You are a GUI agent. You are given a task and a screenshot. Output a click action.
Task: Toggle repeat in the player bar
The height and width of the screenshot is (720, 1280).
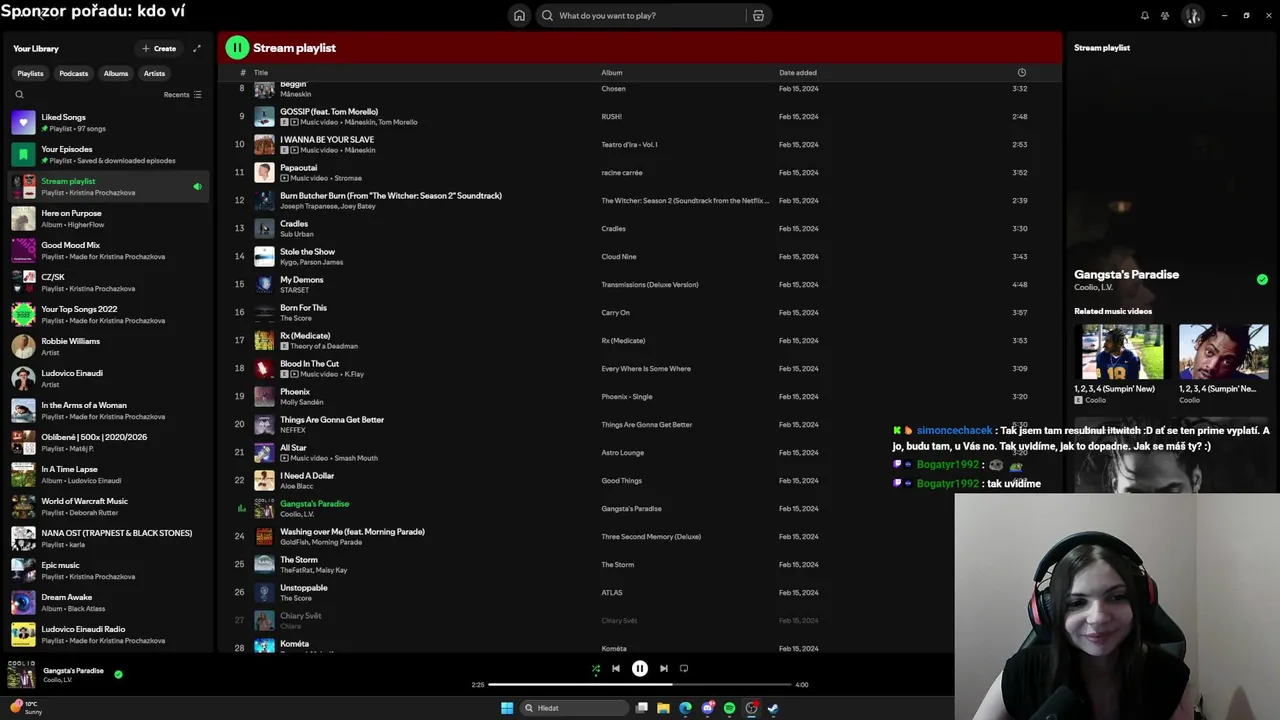(684, 668)
